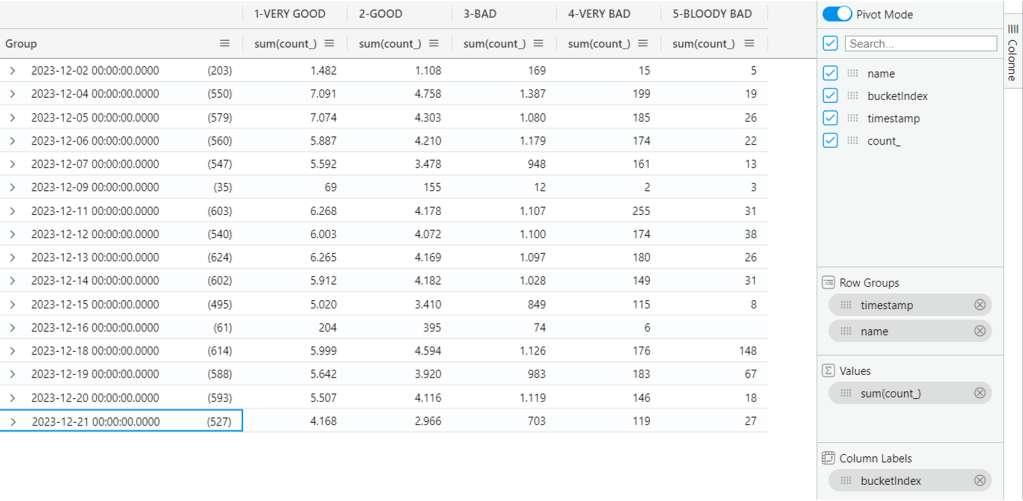Click the 4-VERY BAD sum(count_) header
This screenshot has height=501, width=1023.
(598, 44)
